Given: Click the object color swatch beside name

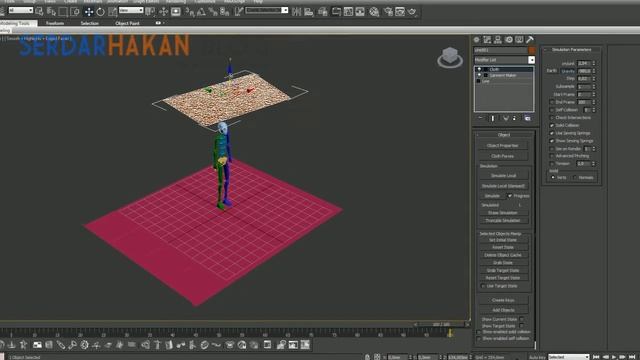Looking at the screenshot, I should pyautogui.click(x=532, y=50).
